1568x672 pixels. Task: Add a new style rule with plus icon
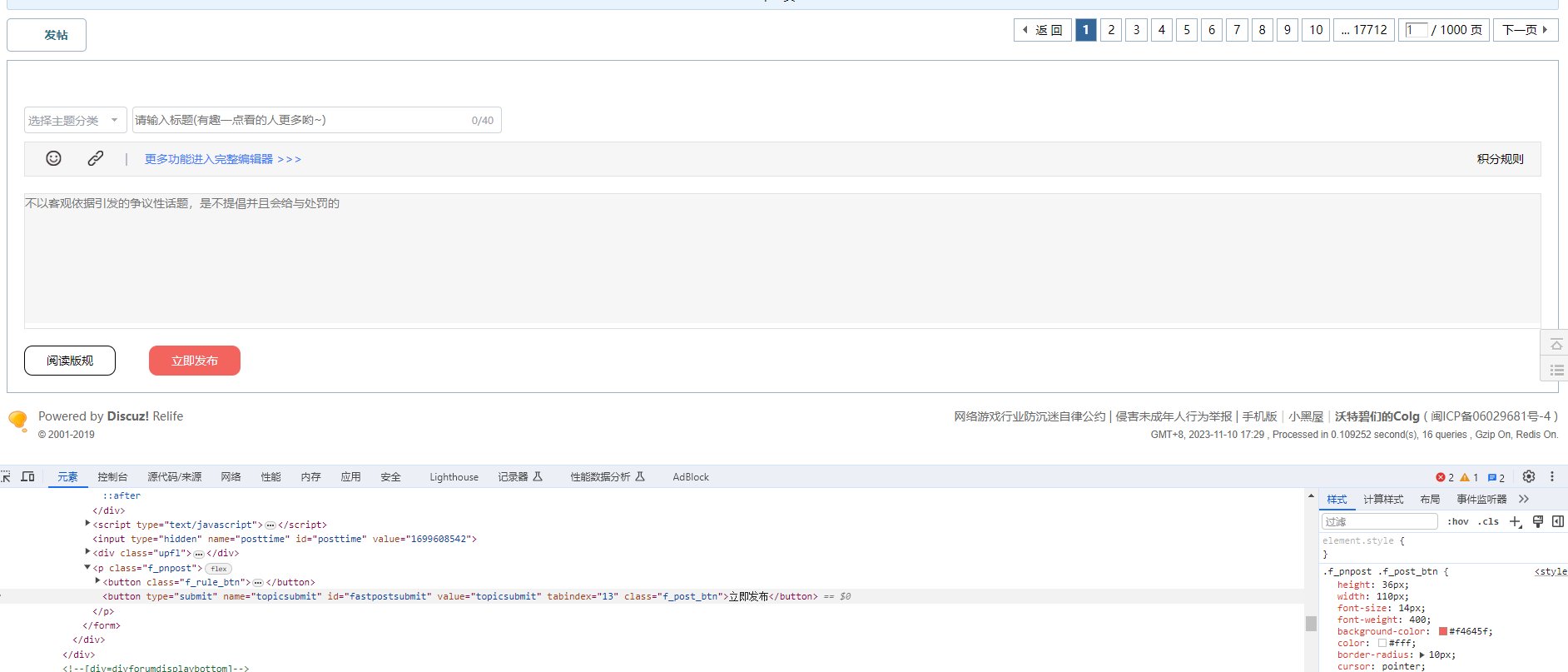[1516, 522]
